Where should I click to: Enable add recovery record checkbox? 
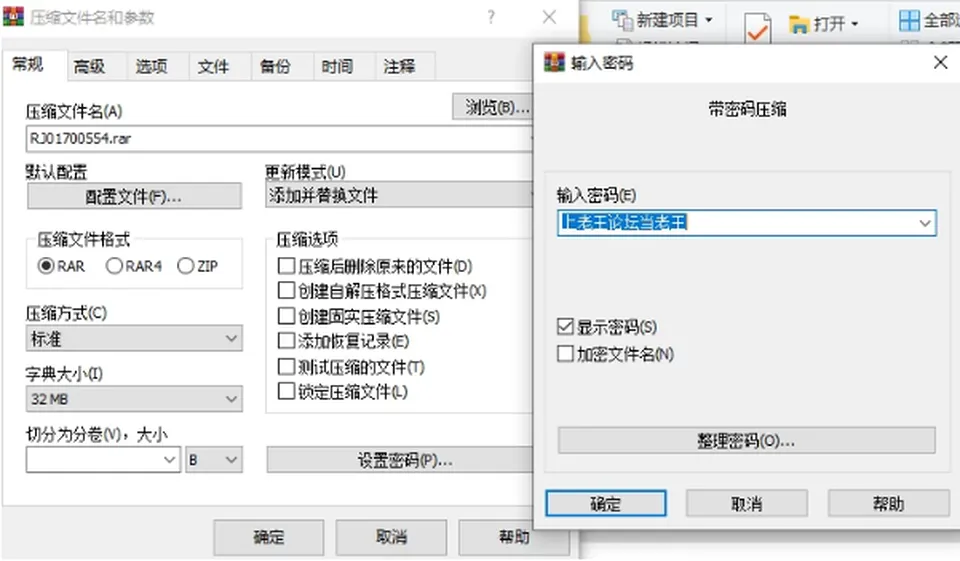point(286,341)
